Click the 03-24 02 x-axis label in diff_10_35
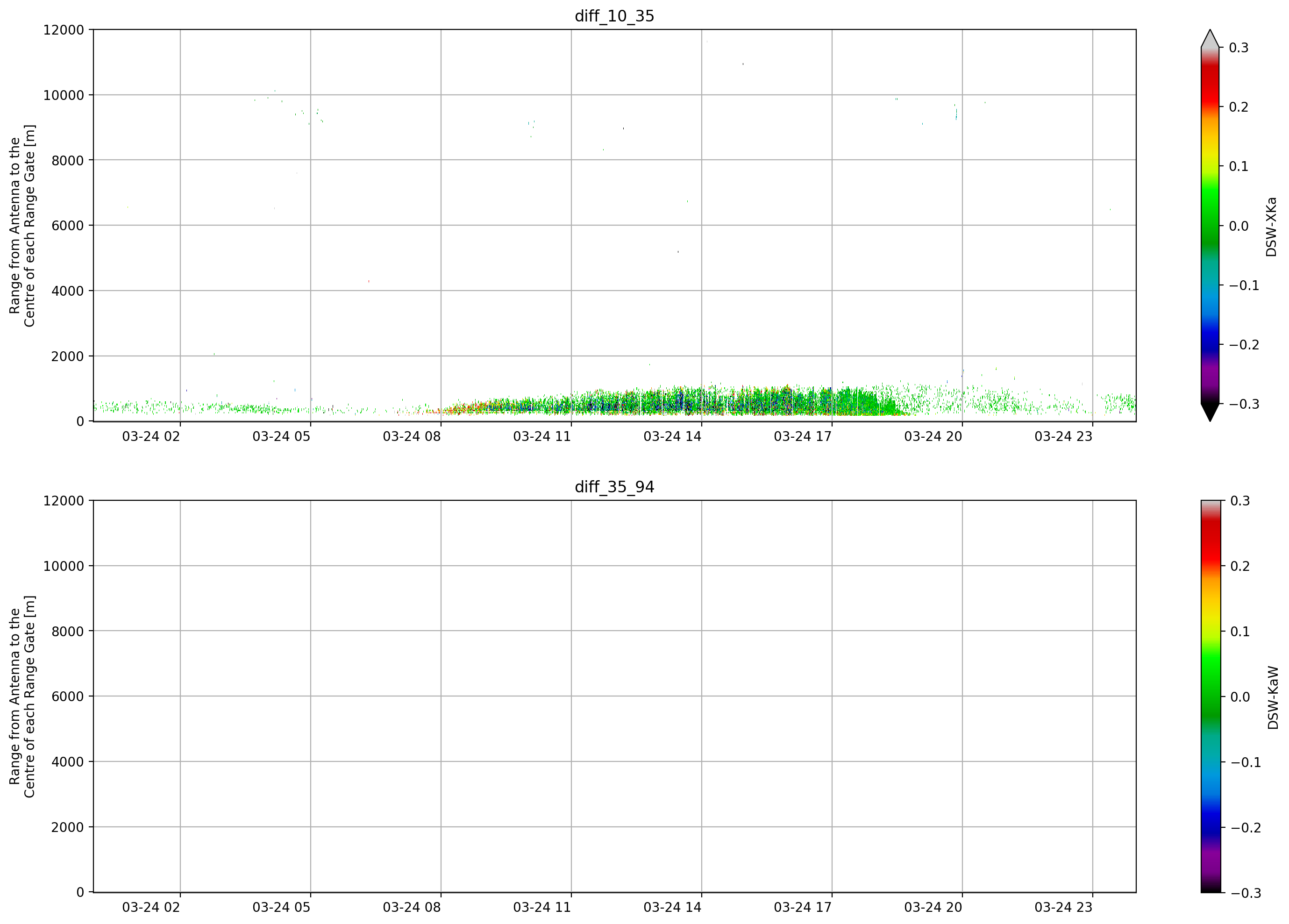Screen dimensions: 1289x924 [151, 436]
